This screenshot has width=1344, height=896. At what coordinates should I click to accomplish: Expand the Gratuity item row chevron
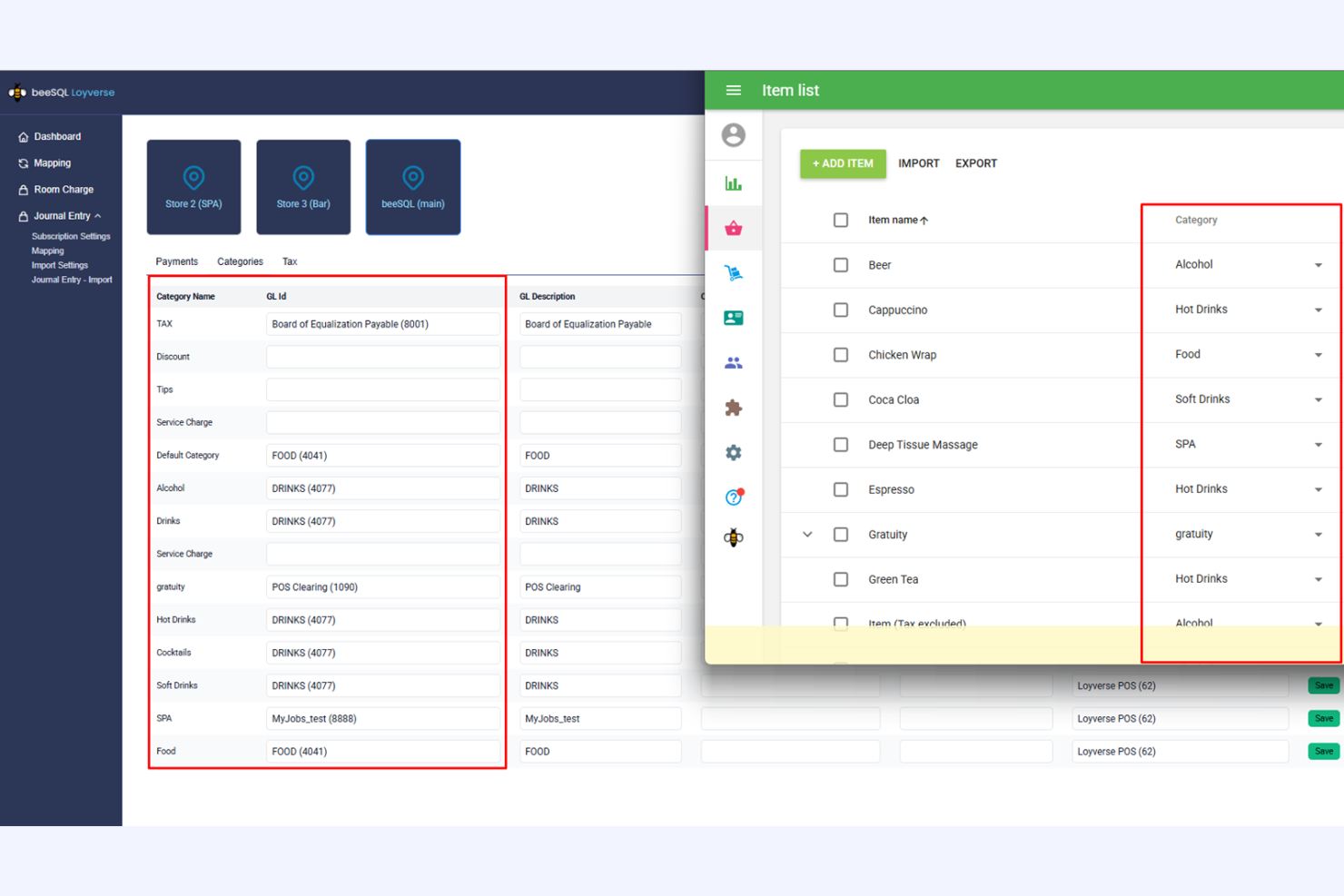(x=806, y=535)
